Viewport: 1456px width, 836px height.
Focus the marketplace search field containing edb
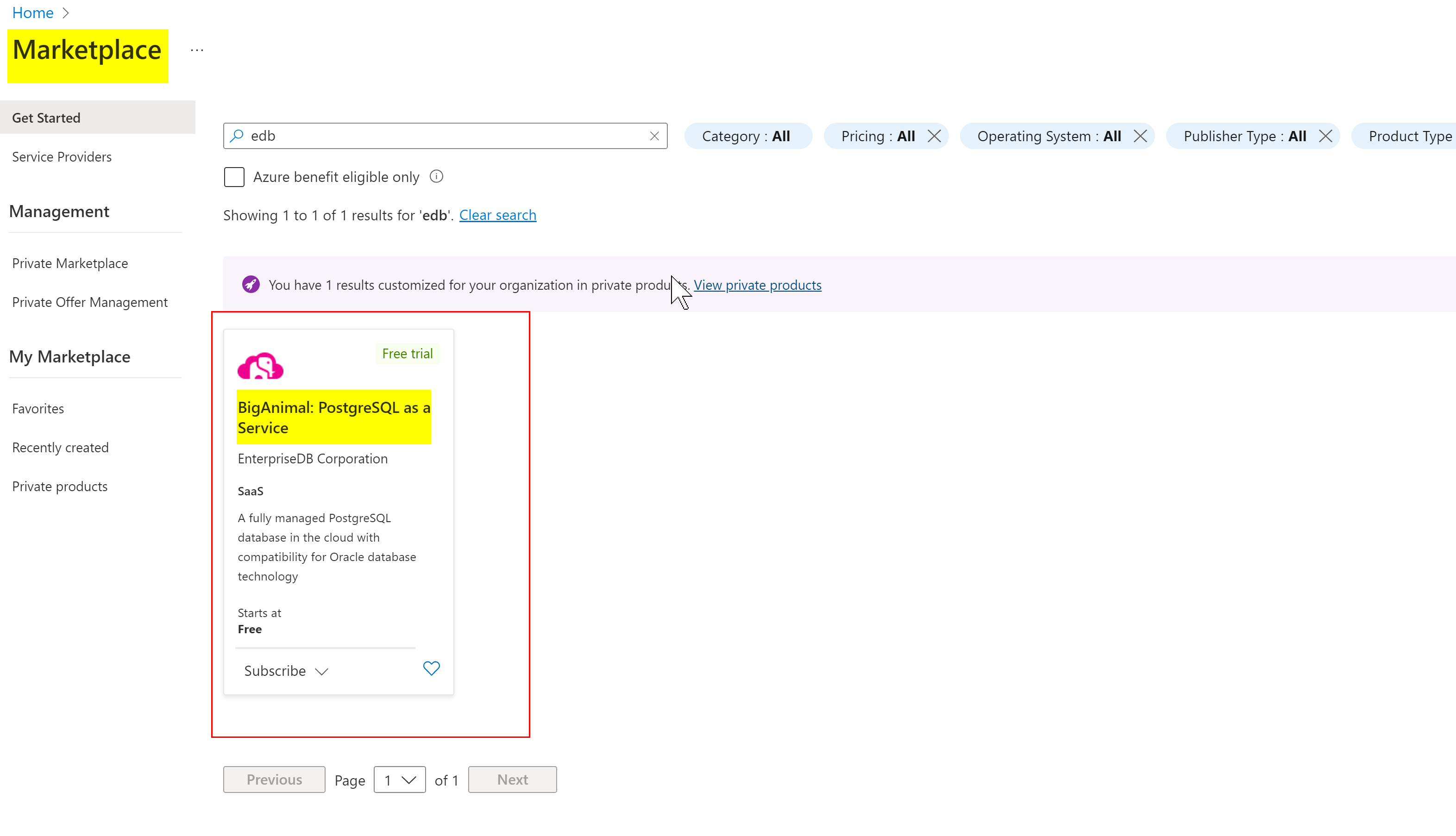(x=445, y=136)
